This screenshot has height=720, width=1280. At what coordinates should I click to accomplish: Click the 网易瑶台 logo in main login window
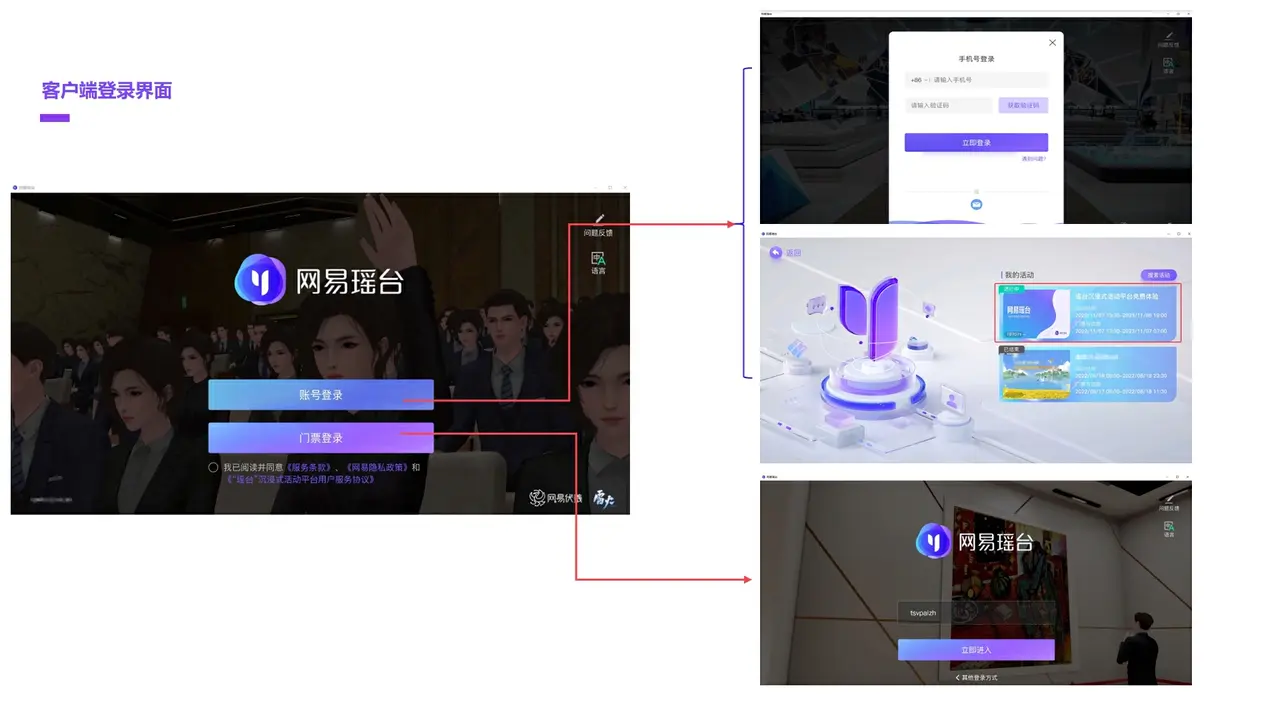(x=320, y=279)
